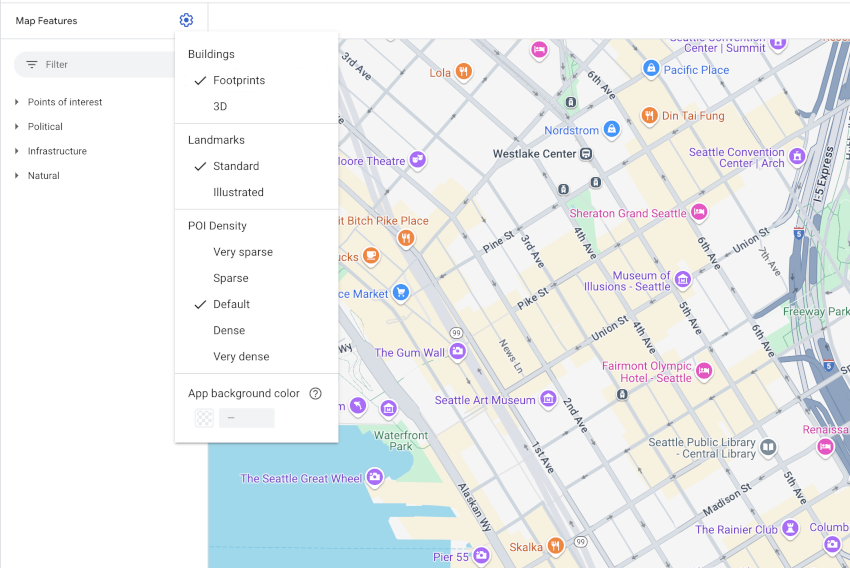Viewport: 850px width, 568px height.
Task: Open help for App background color
Action: point(315,393)
